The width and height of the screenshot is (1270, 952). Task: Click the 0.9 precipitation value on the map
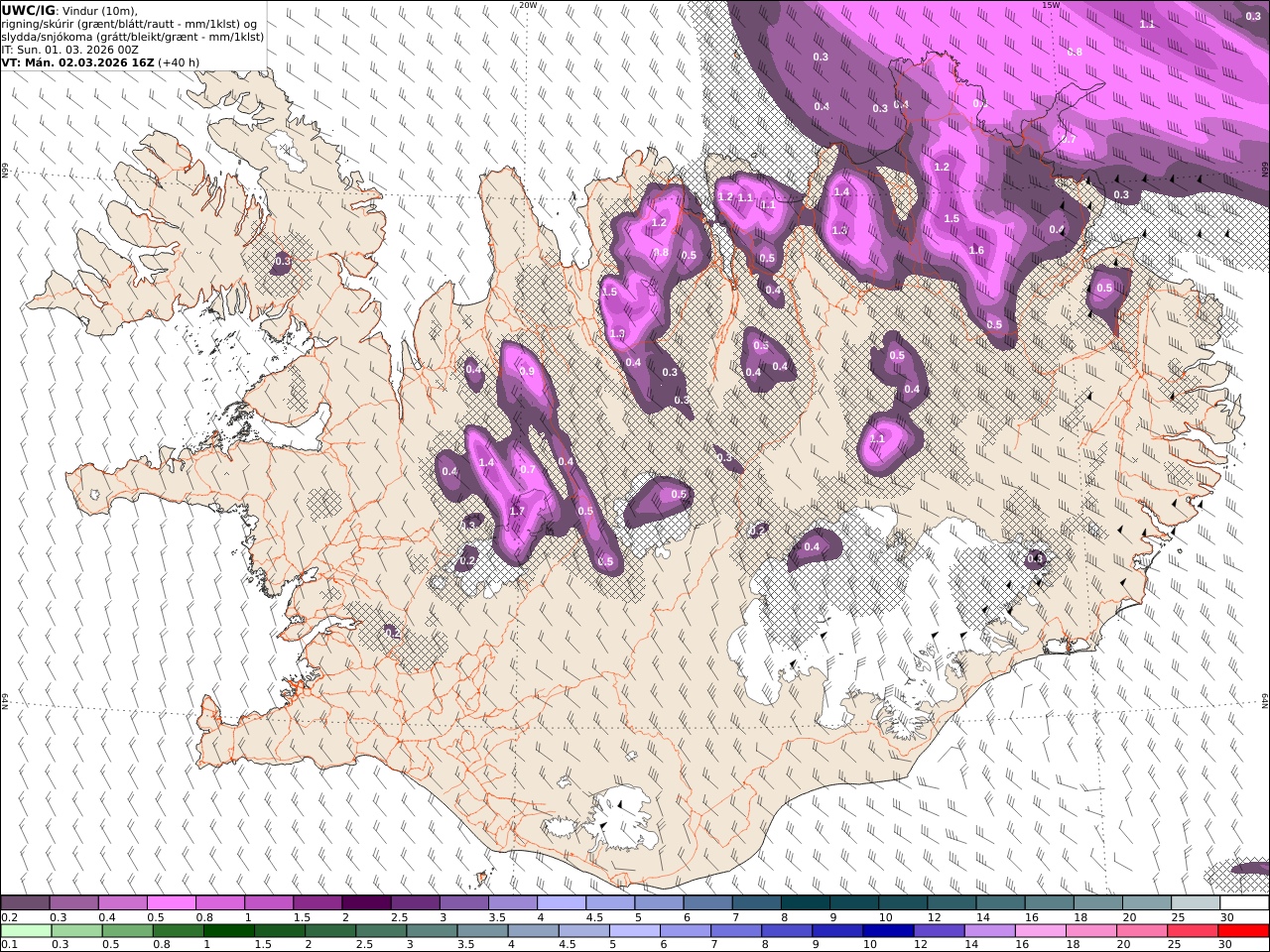tap(527, 372)
